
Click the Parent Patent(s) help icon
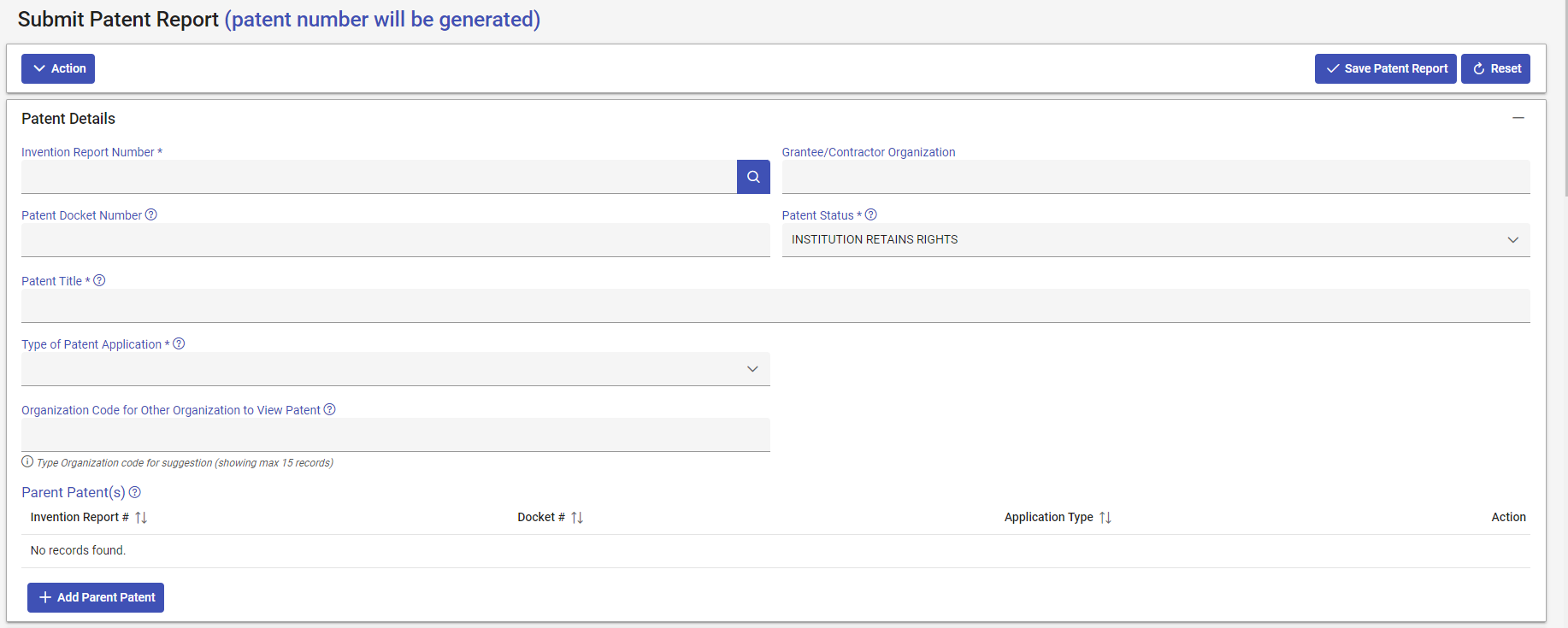point(135,492)
